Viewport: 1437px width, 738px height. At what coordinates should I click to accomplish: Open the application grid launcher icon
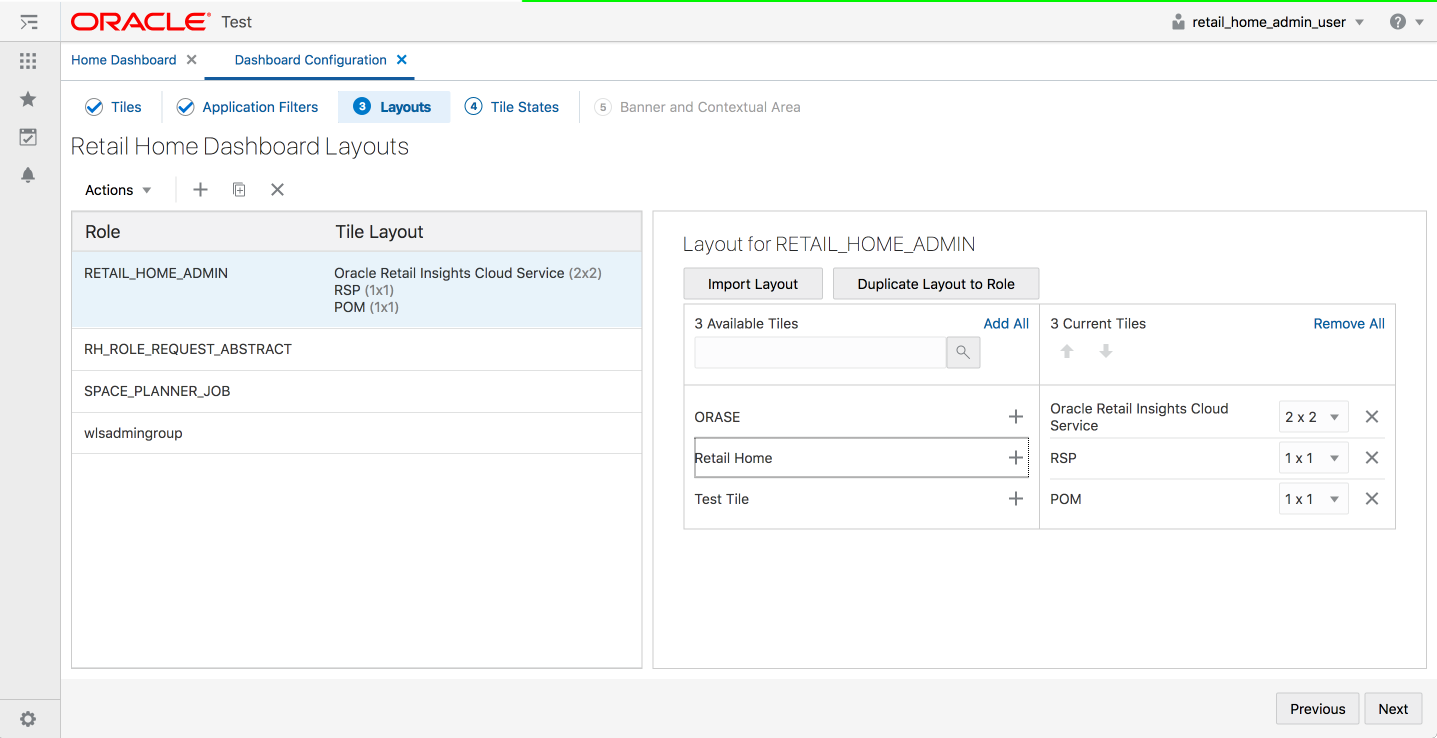tap(28, 61)
